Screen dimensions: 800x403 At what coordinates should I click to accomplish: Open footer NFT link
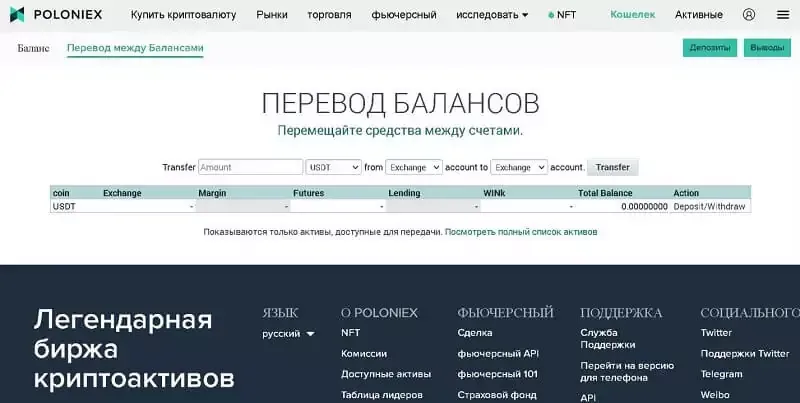[351, 333]
